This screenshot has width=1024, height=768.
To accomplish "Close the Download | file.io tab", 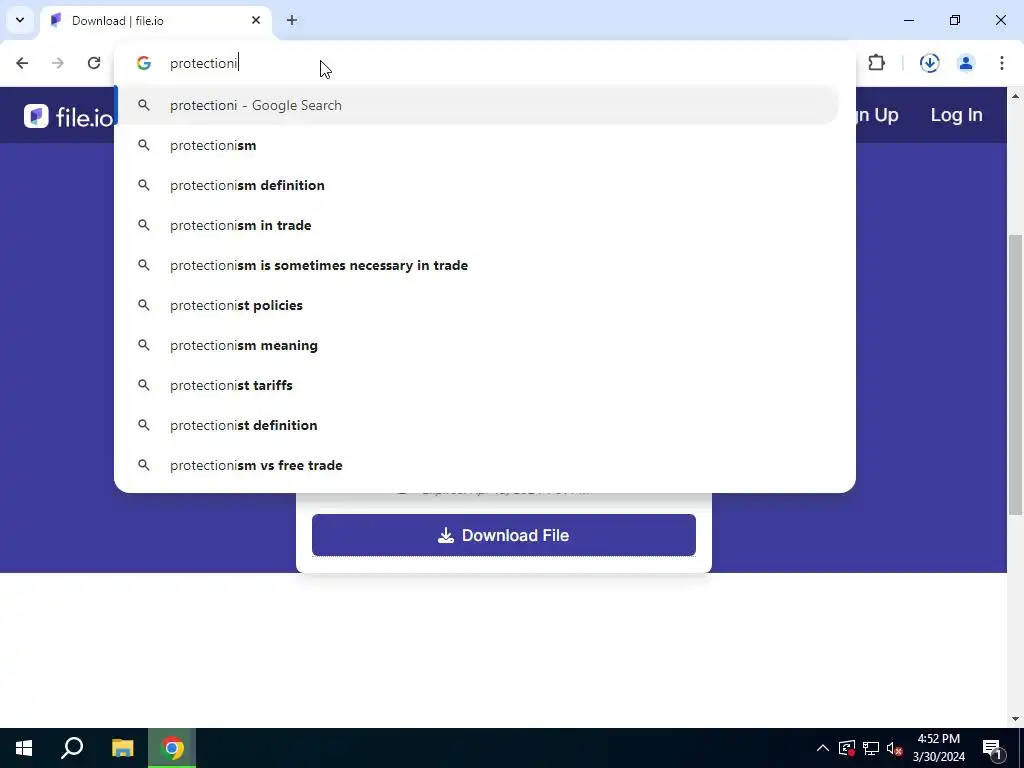I will [x=256, y=20].
